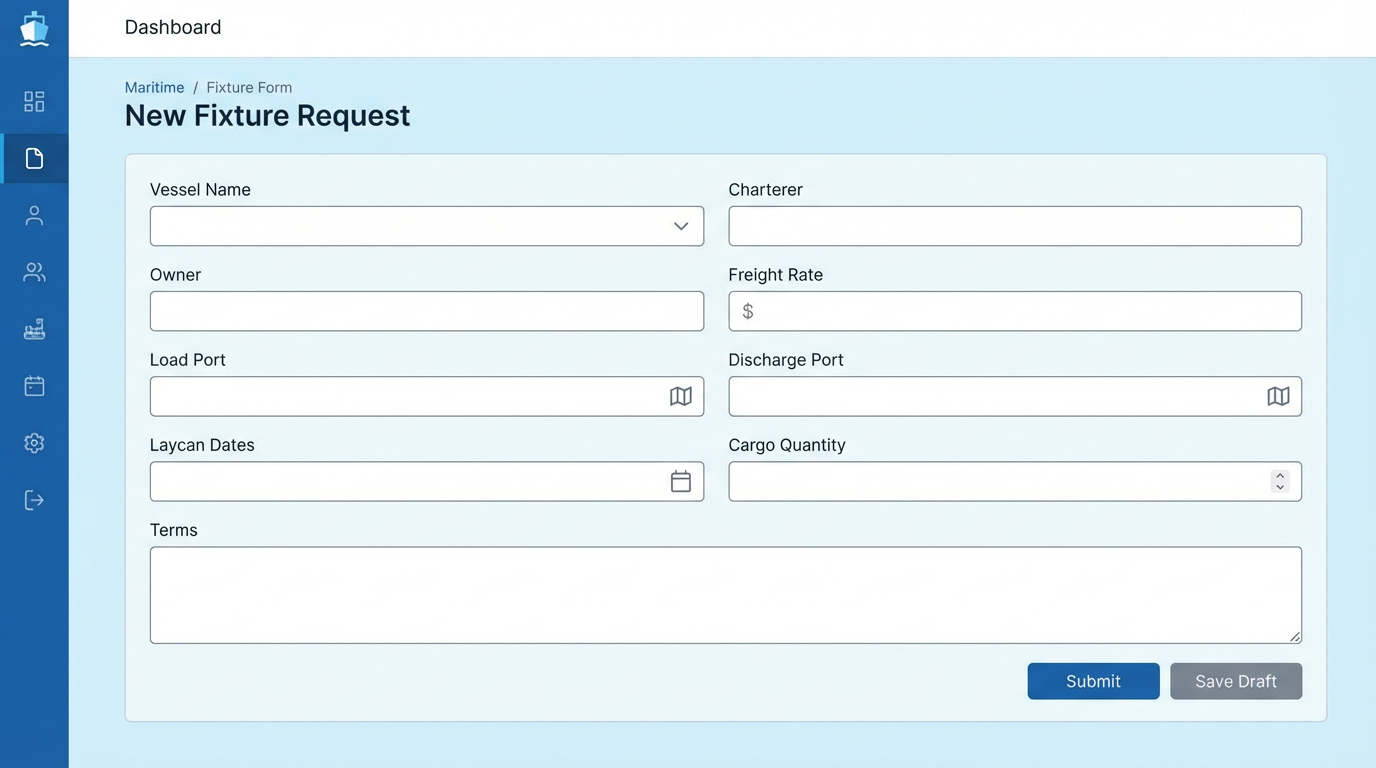Open map picker in Load Port field
The height and width of the screenshot is (768, 1376).
680,396
